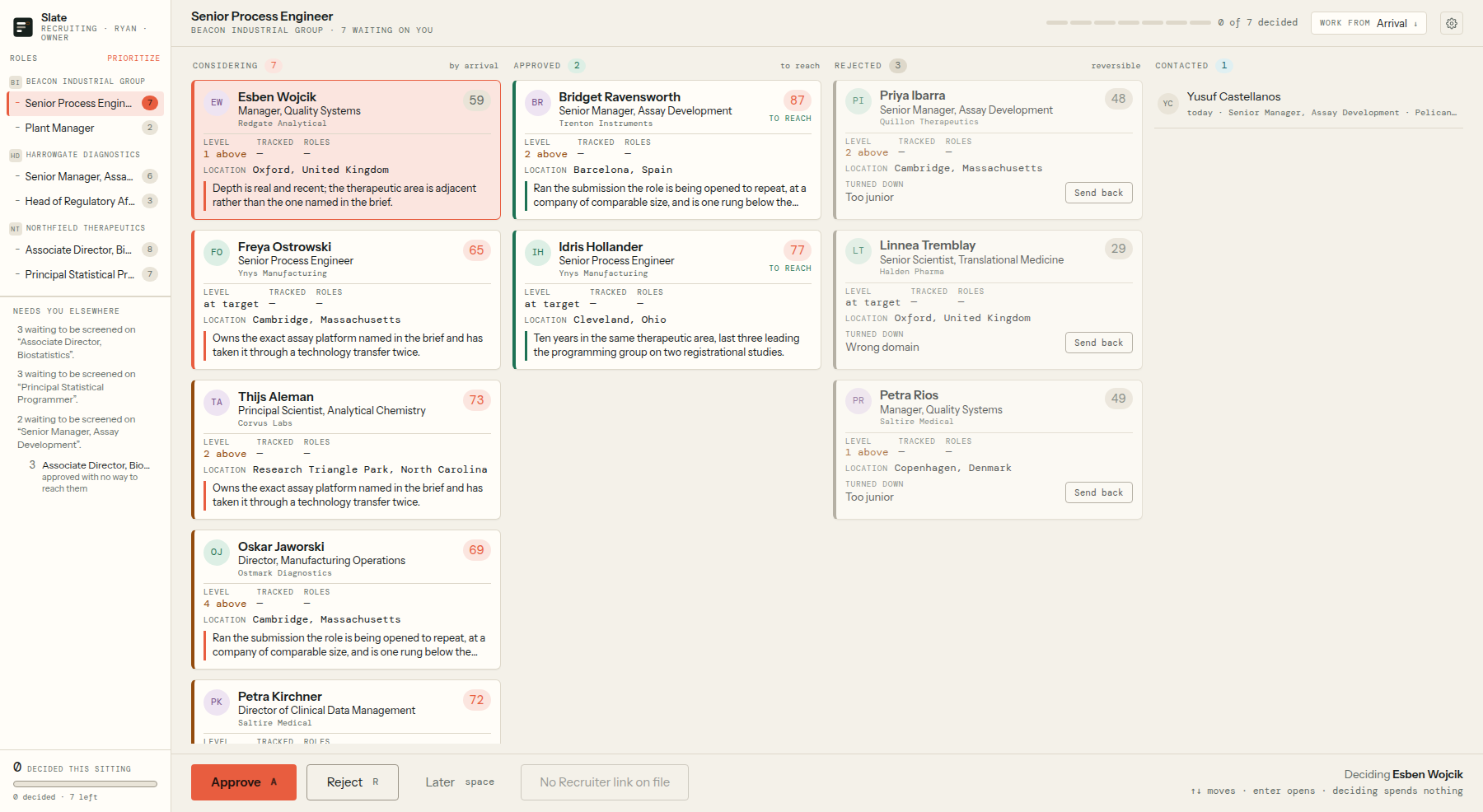This screenshot has width=1483, height=812.
Task: Click the Reject button
Action: (353, 782)
